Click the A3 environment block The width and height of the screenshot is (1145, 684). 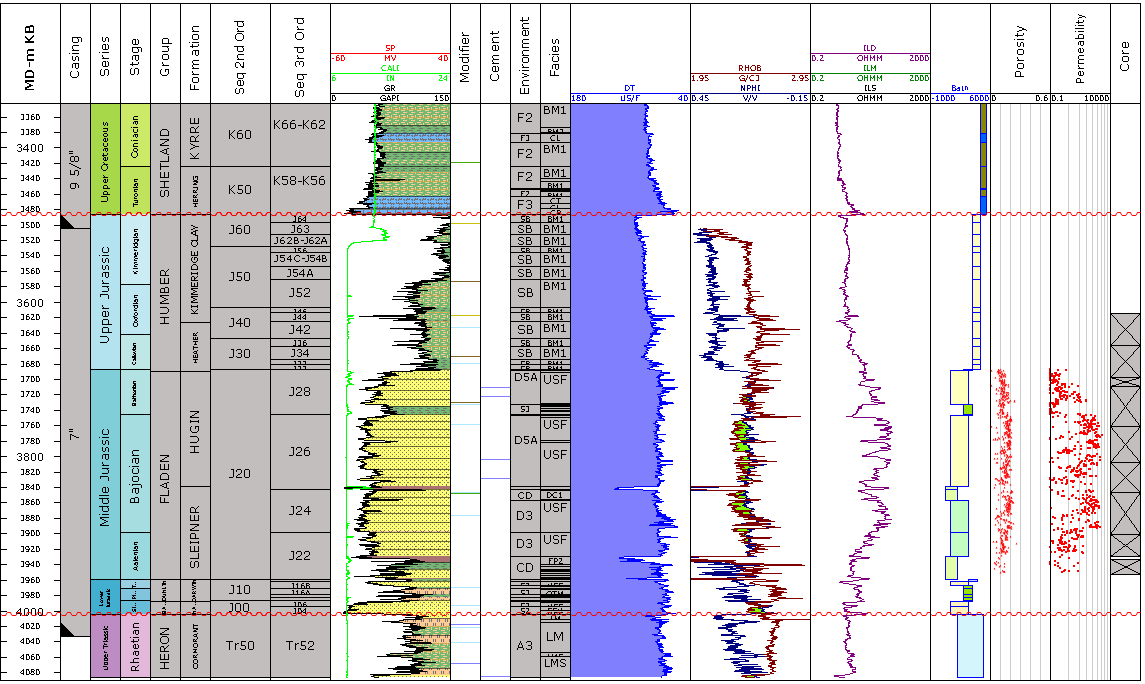[525, 646]
